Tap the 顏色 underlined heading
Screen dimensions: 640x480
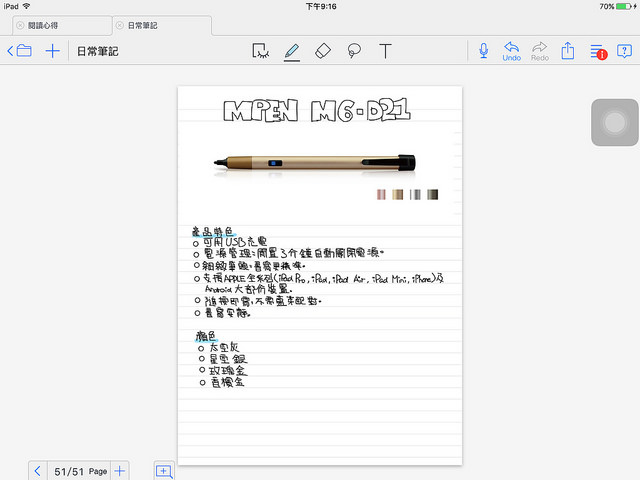pyautogui.click(x=206, y=336)
